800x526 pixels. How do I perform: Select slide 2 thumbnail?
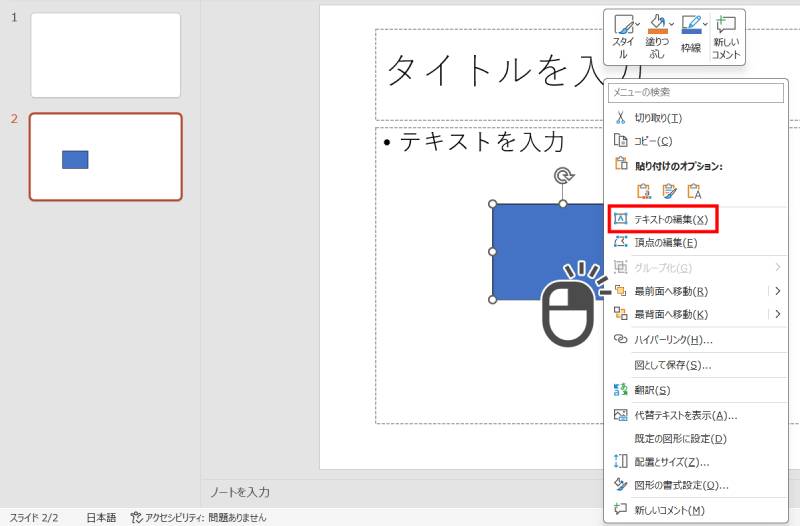[x=106, y=157]
